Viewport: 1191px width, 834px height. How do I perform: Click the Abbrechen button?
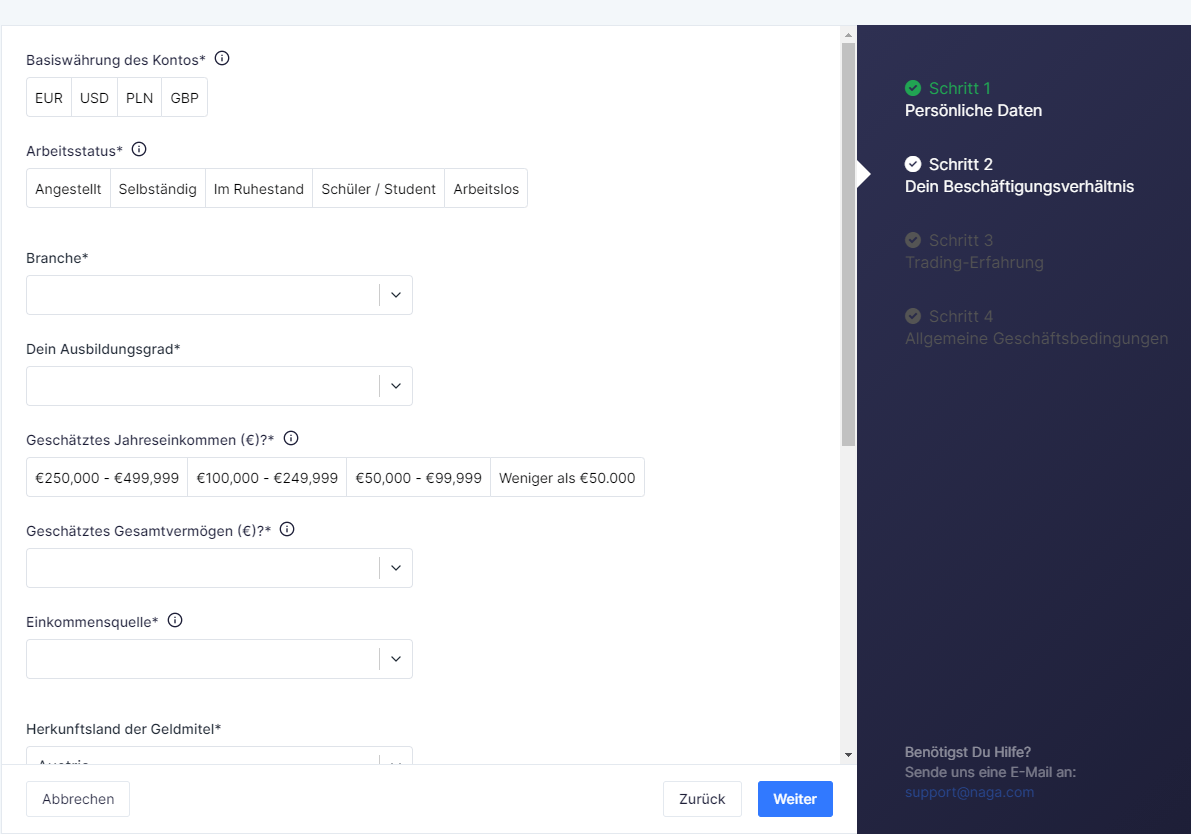[x=78, y=799]
